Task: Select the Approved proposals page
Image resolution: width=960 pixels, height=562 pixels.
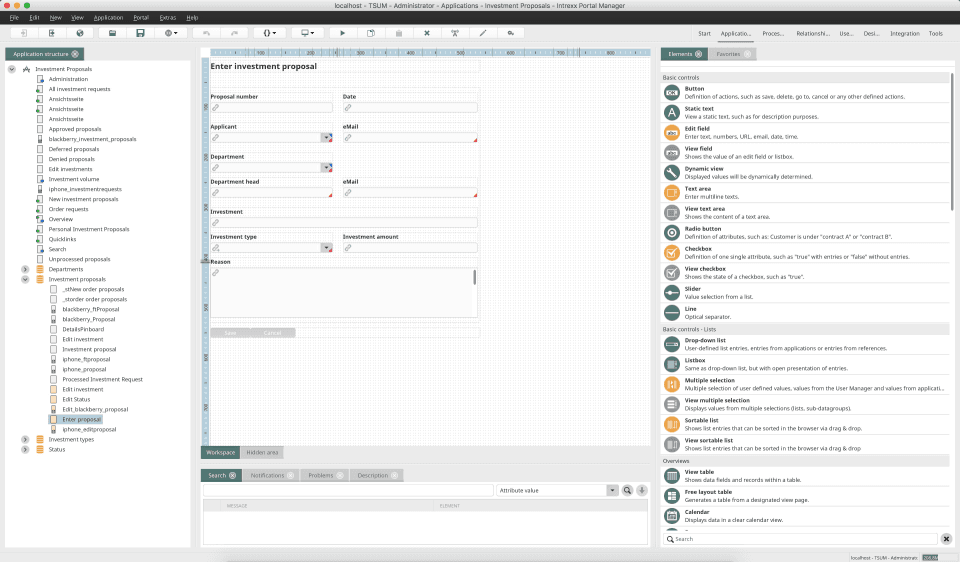Action: (75, 129)
